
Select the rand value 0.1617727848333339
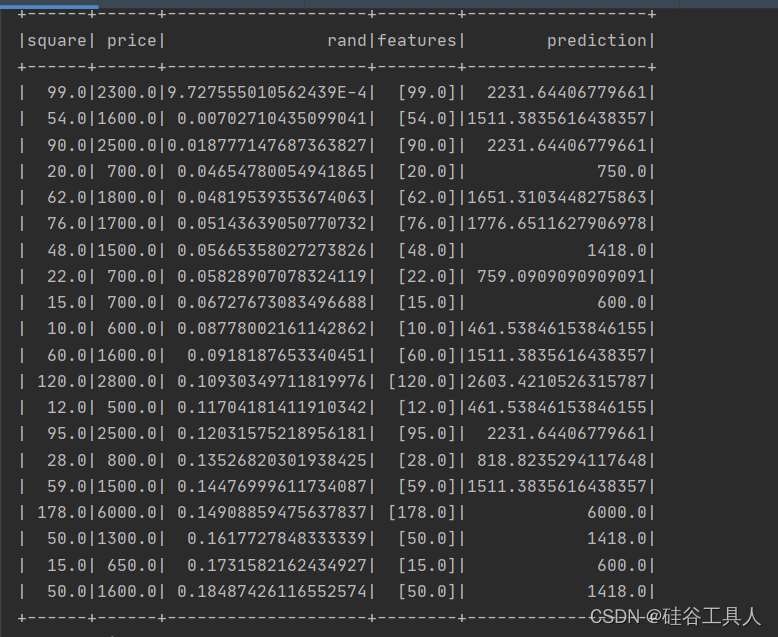(x=277, y=538)
